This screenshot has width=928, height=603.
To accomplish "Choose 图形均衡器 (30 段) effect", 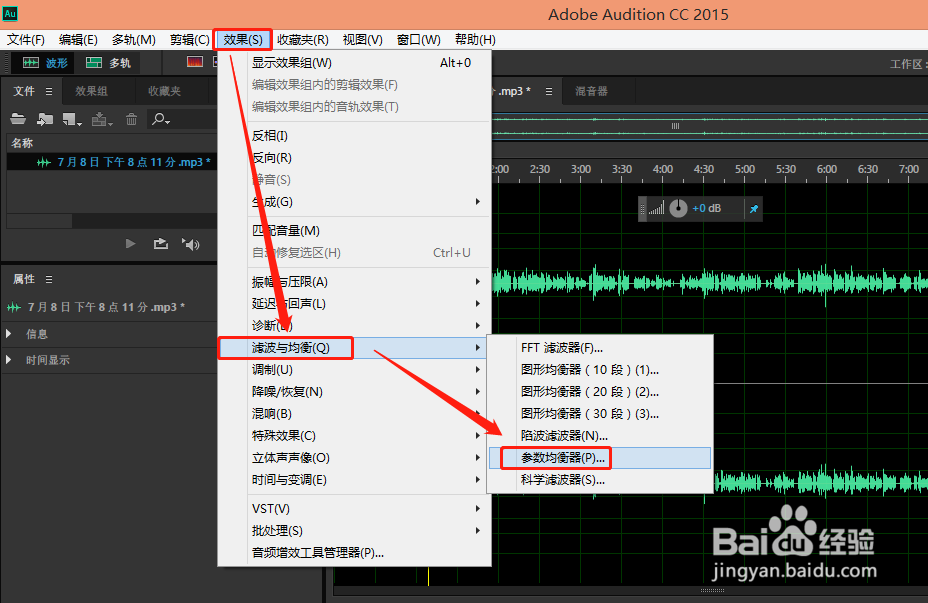I will tap(600, 414).
